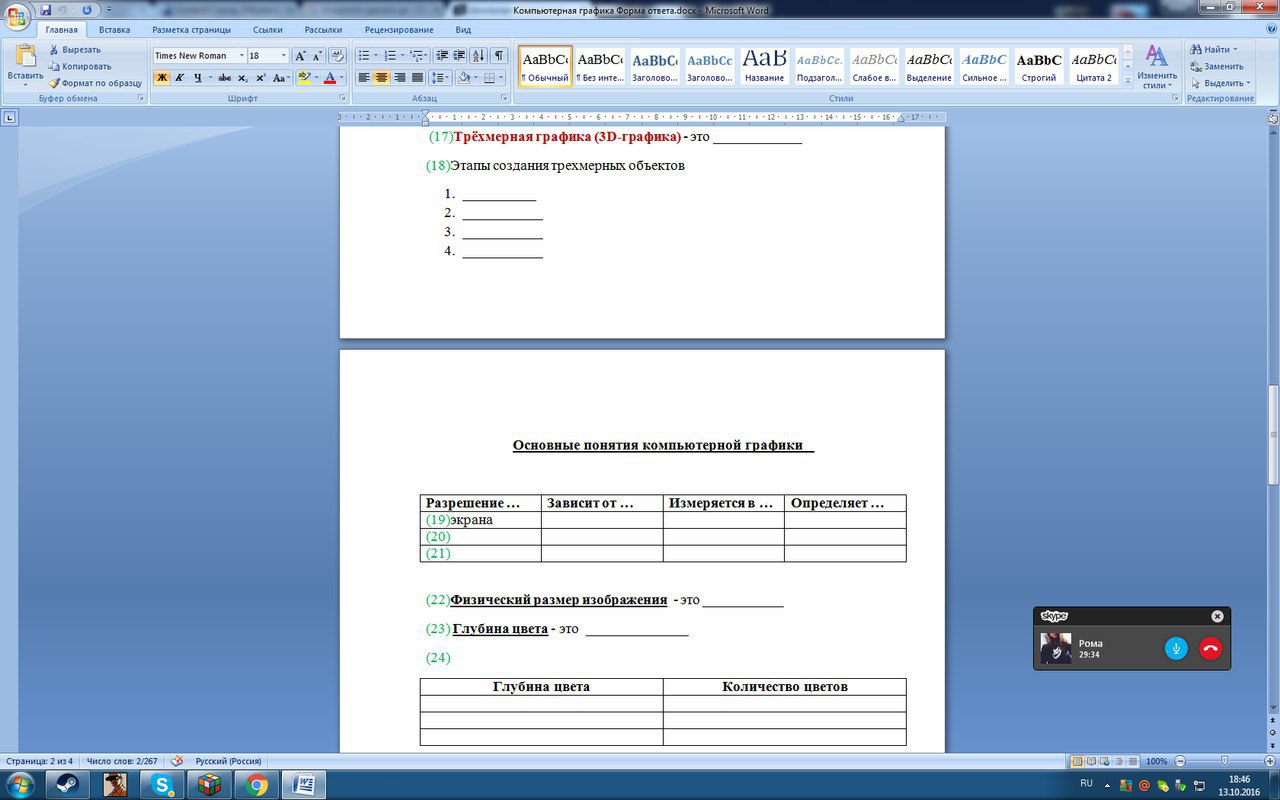Screen dimensions: 1280x800
Task: Open the Change Case (Аа) dropdown
Action: tap(282, 78)
